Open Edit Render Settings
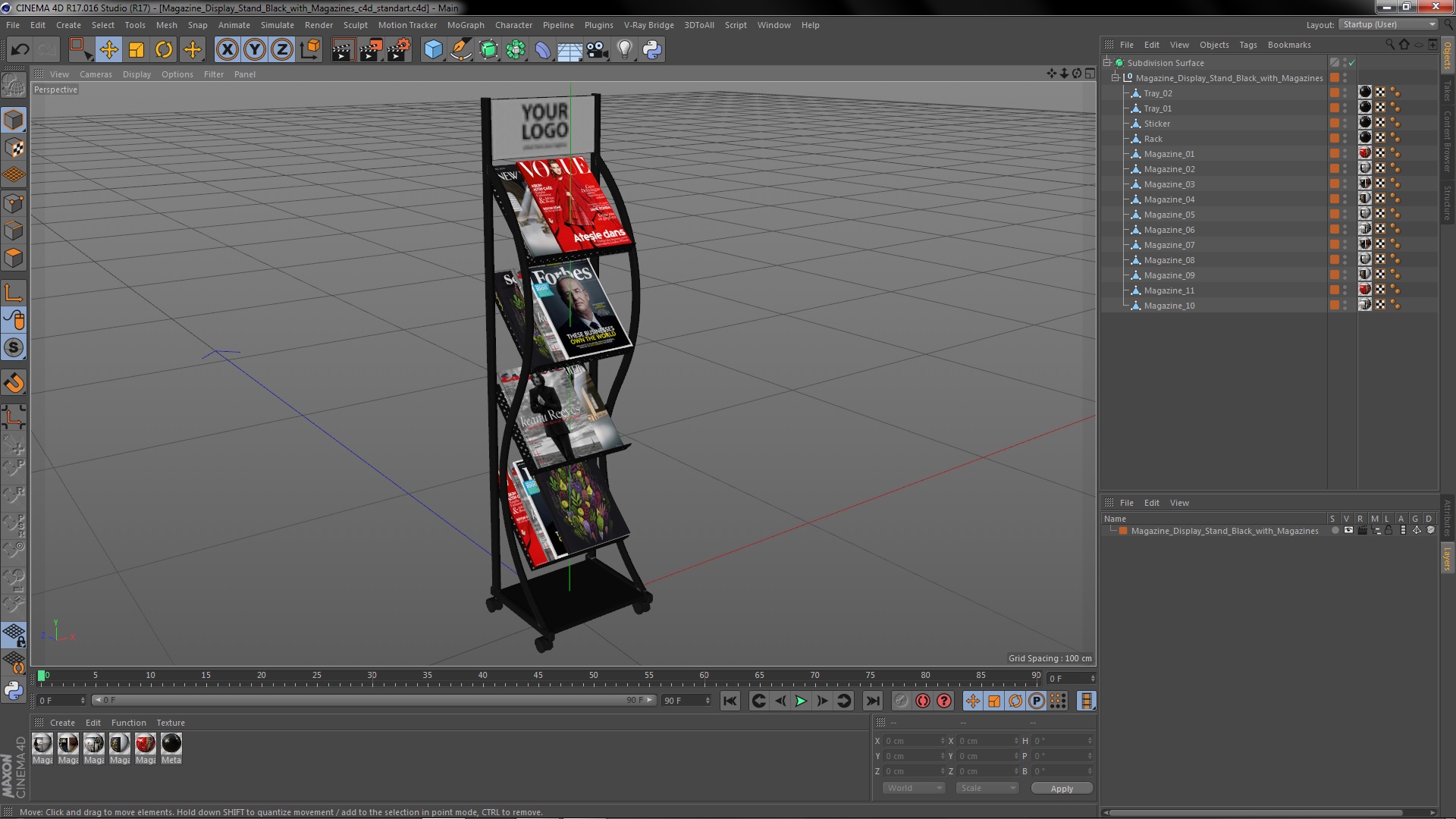This screenshot has width=1456, height=819. coord(398,50)
